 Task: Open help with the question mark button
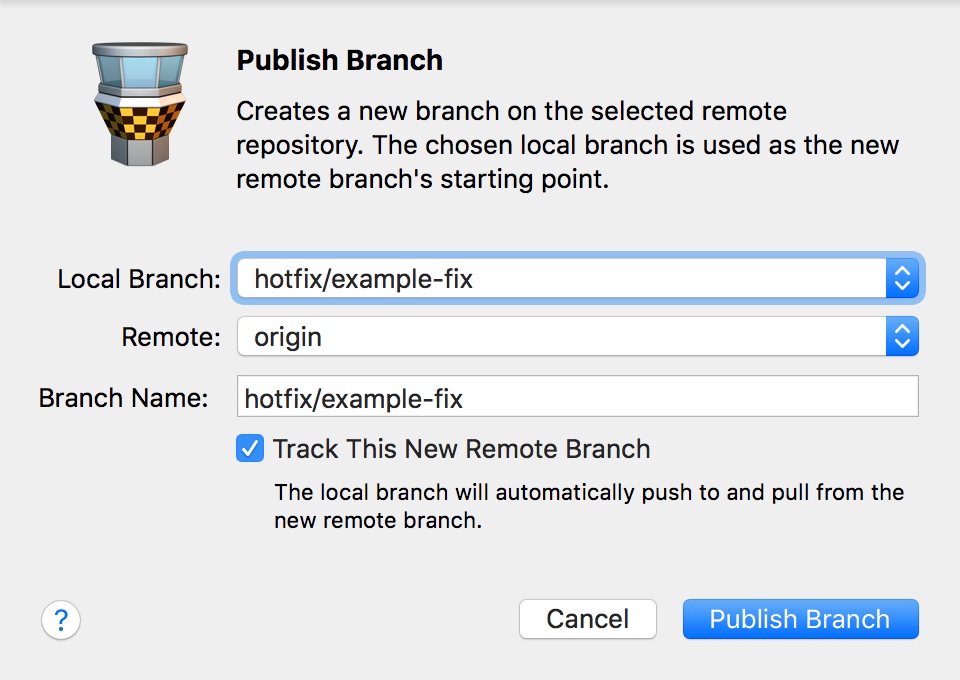click(61, 619)
